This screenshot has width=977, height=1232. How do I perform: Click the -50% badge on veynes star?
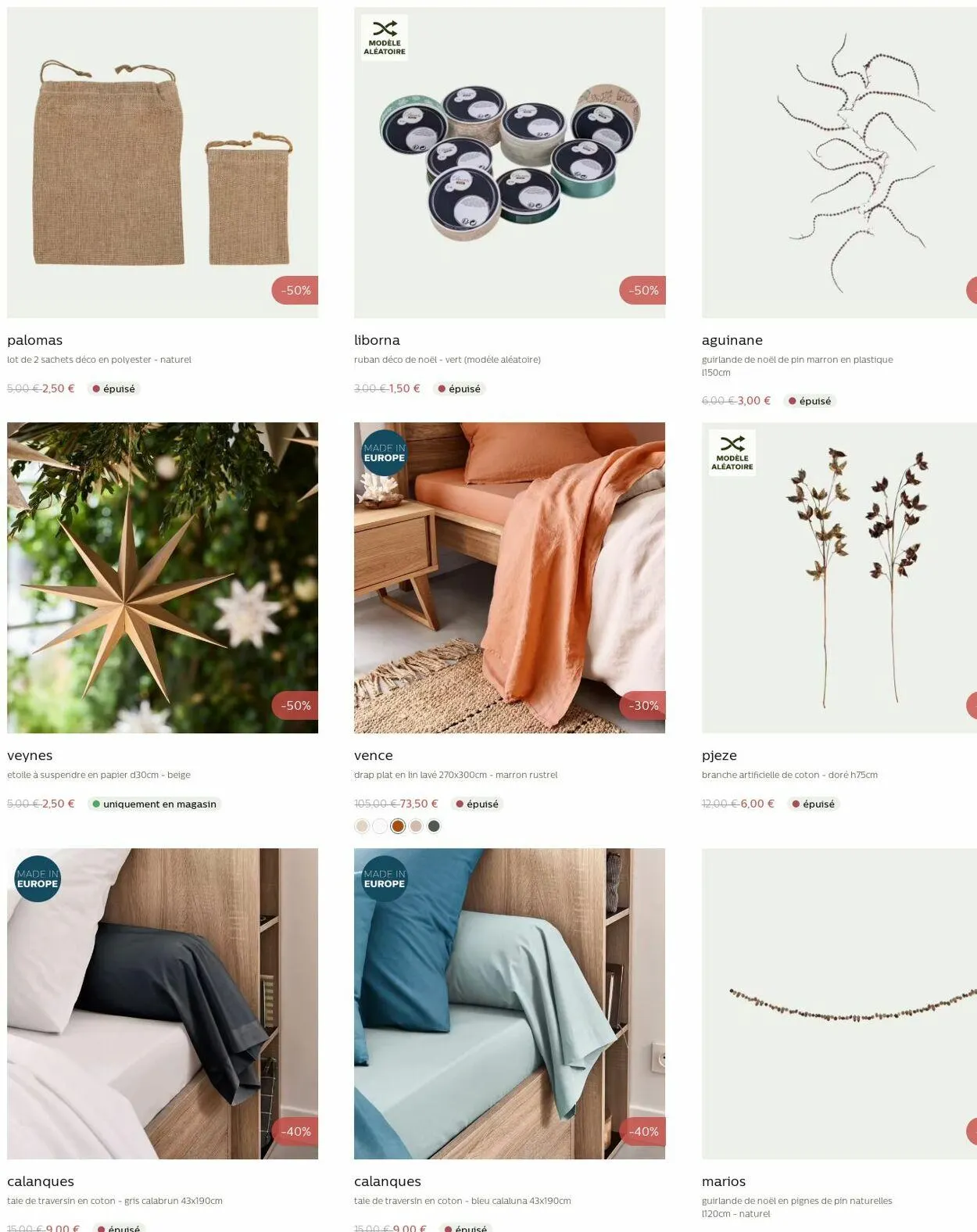[295, 705]
